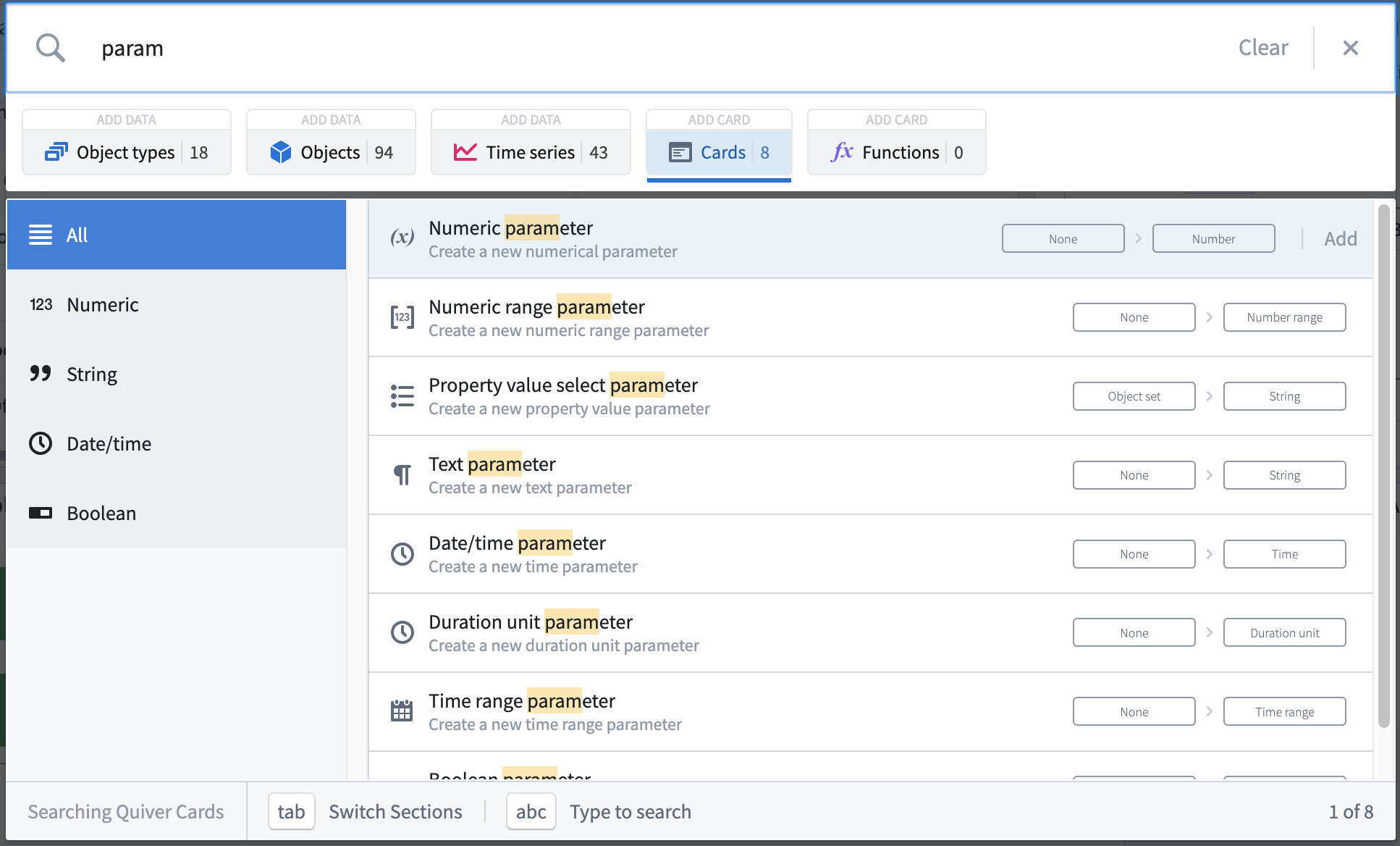Select the Time range parameter result
Image resolution: width=1400 pixels, height=846 pixels.
[x=871, y=711]
